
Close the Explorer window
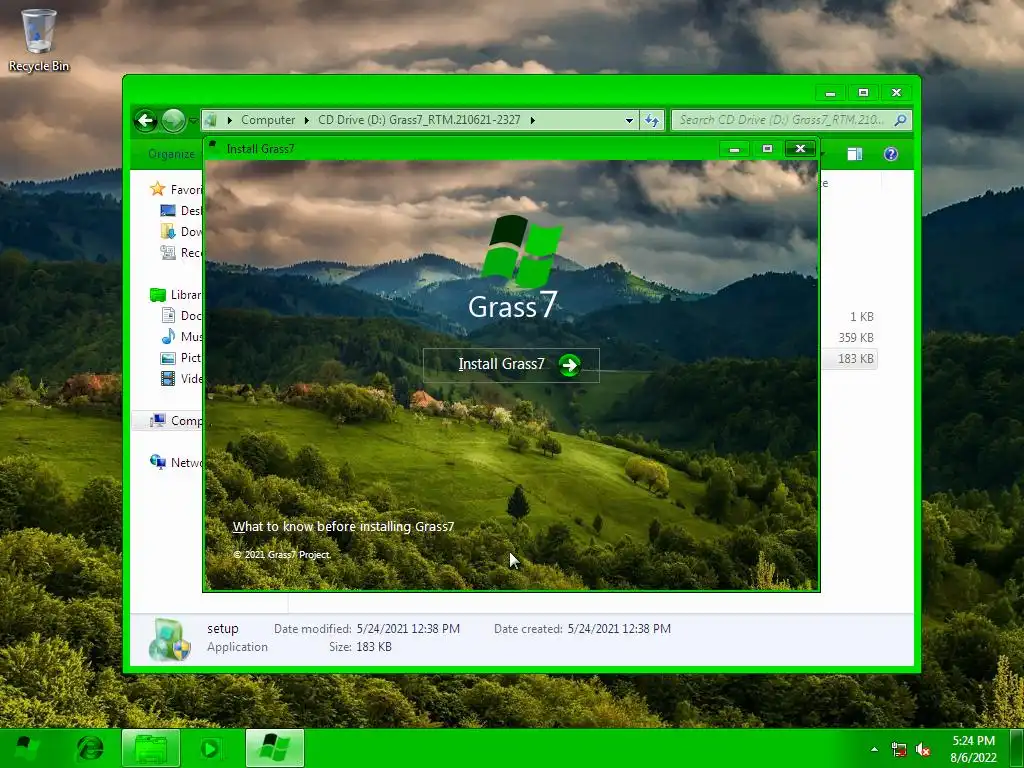click(x=896, y=93)
